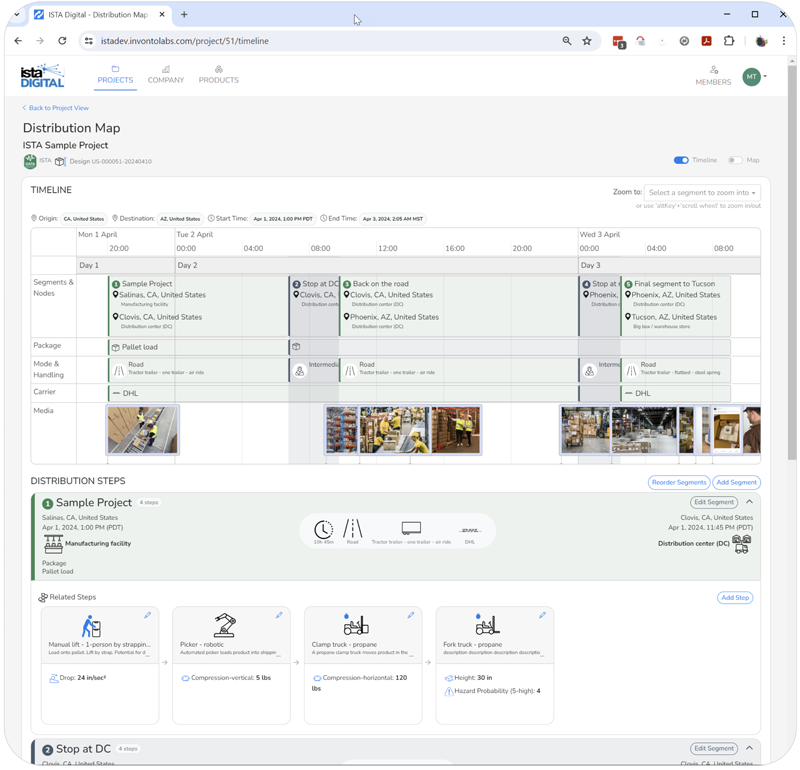
Task: Click edit pencil on Manual lift step
Action: point(147,616)
